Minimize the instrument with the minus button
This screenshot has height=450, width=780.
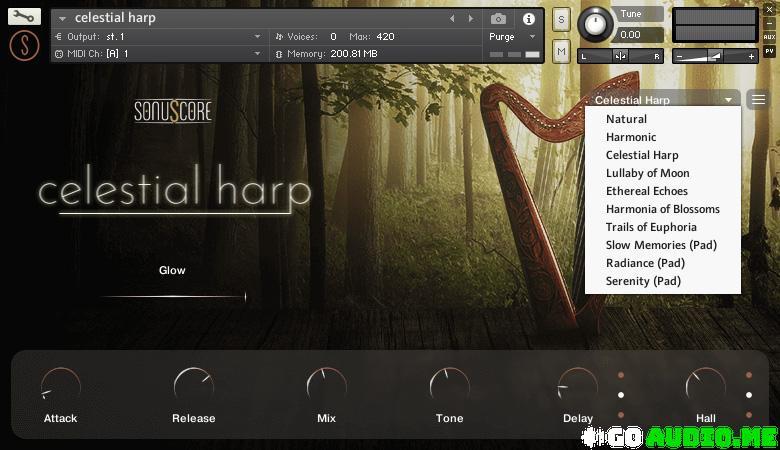769,23
